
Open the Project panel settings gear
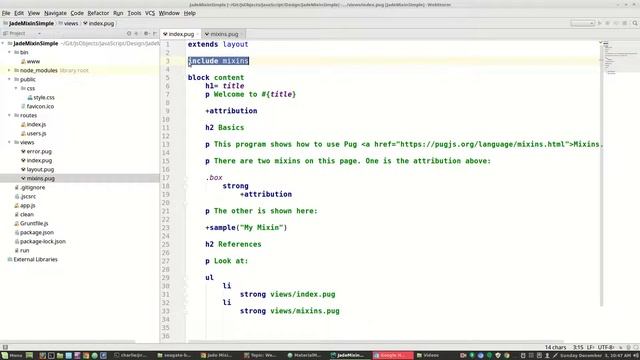[x=146, y=33]
